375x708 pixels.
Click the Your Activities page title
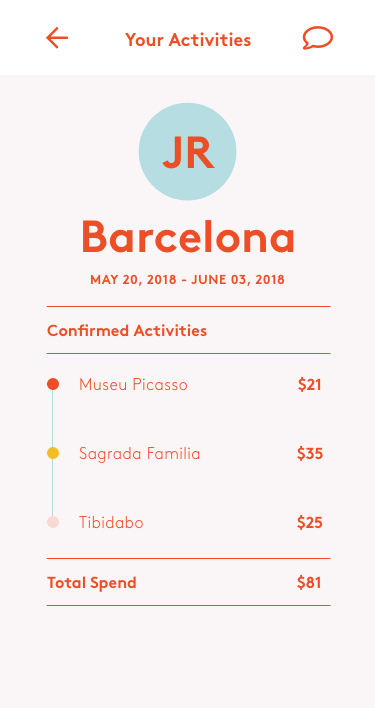(x=188, y=40)
